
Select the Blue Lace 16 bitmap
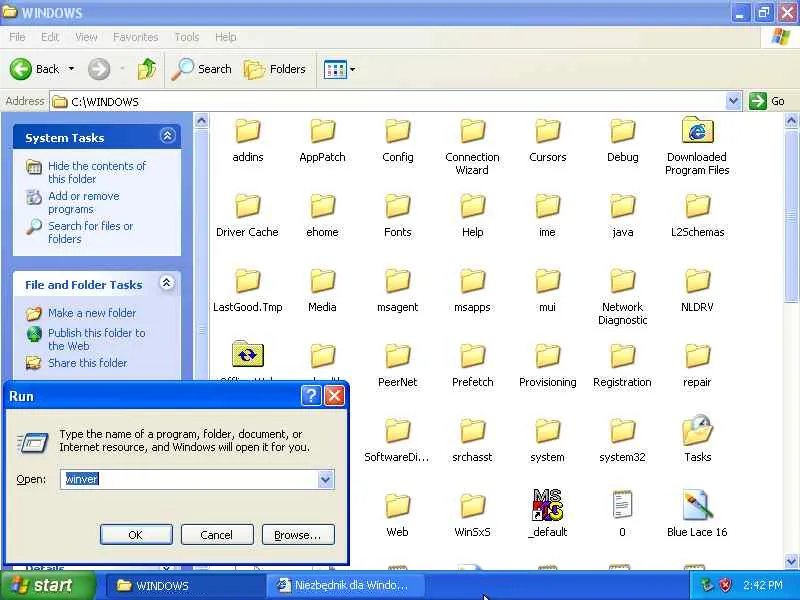pos(697,512)
